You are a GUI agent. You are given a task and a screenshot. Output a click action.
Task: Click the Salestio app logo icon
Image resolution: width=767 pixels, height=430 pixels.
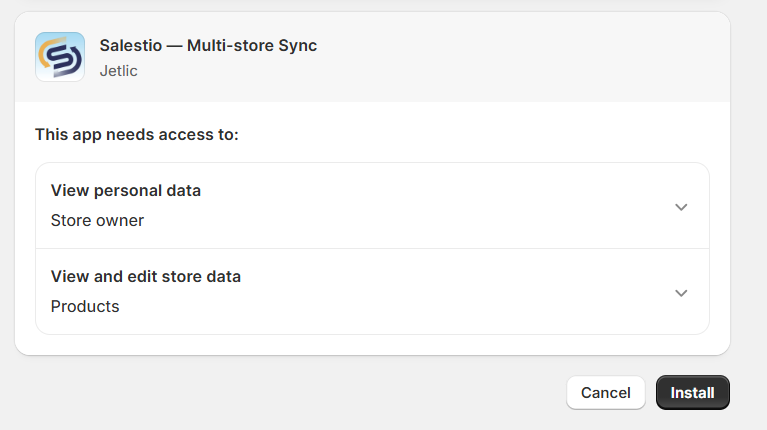pos(60,57)
